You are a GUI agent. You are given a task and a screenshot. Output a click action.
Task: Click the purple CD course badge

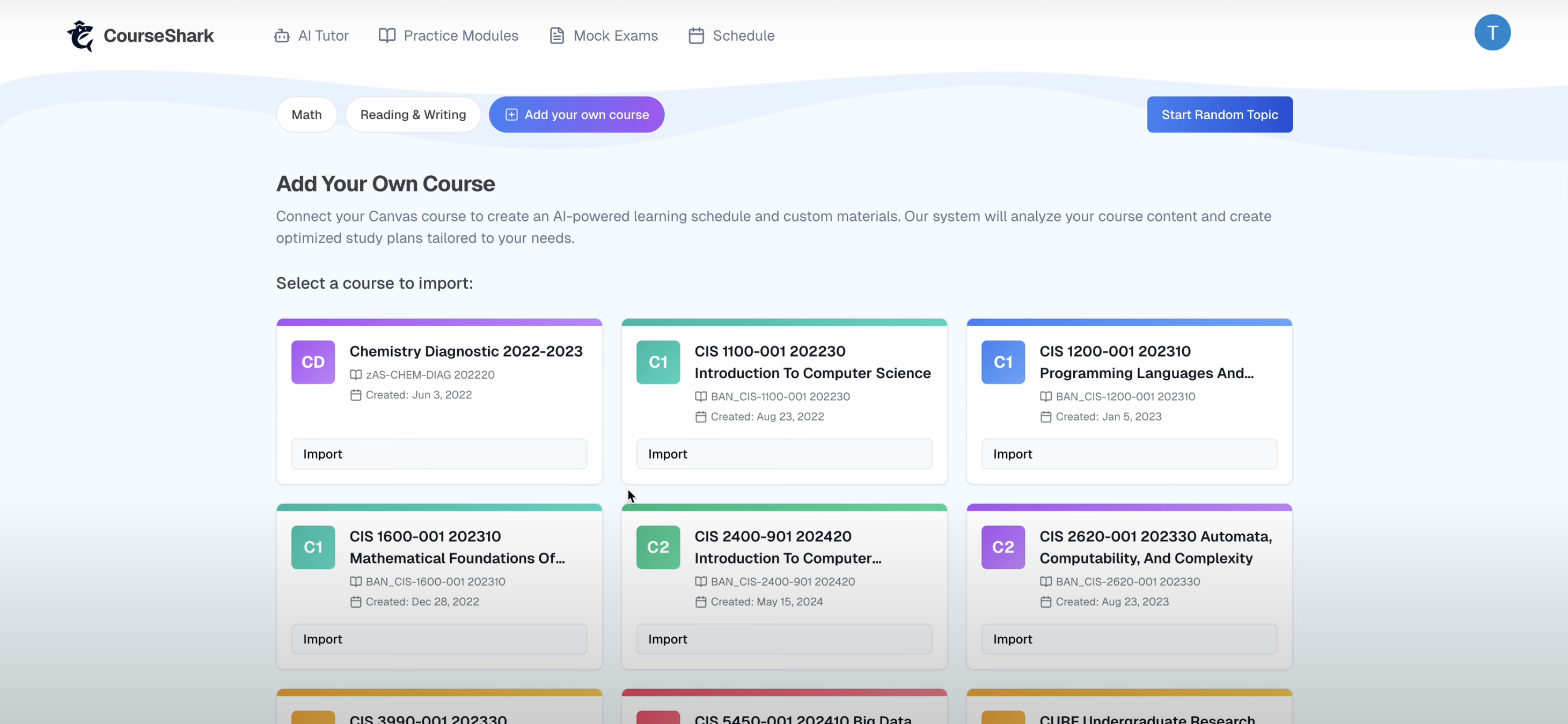pyautogui.click(x=313, y=362)
